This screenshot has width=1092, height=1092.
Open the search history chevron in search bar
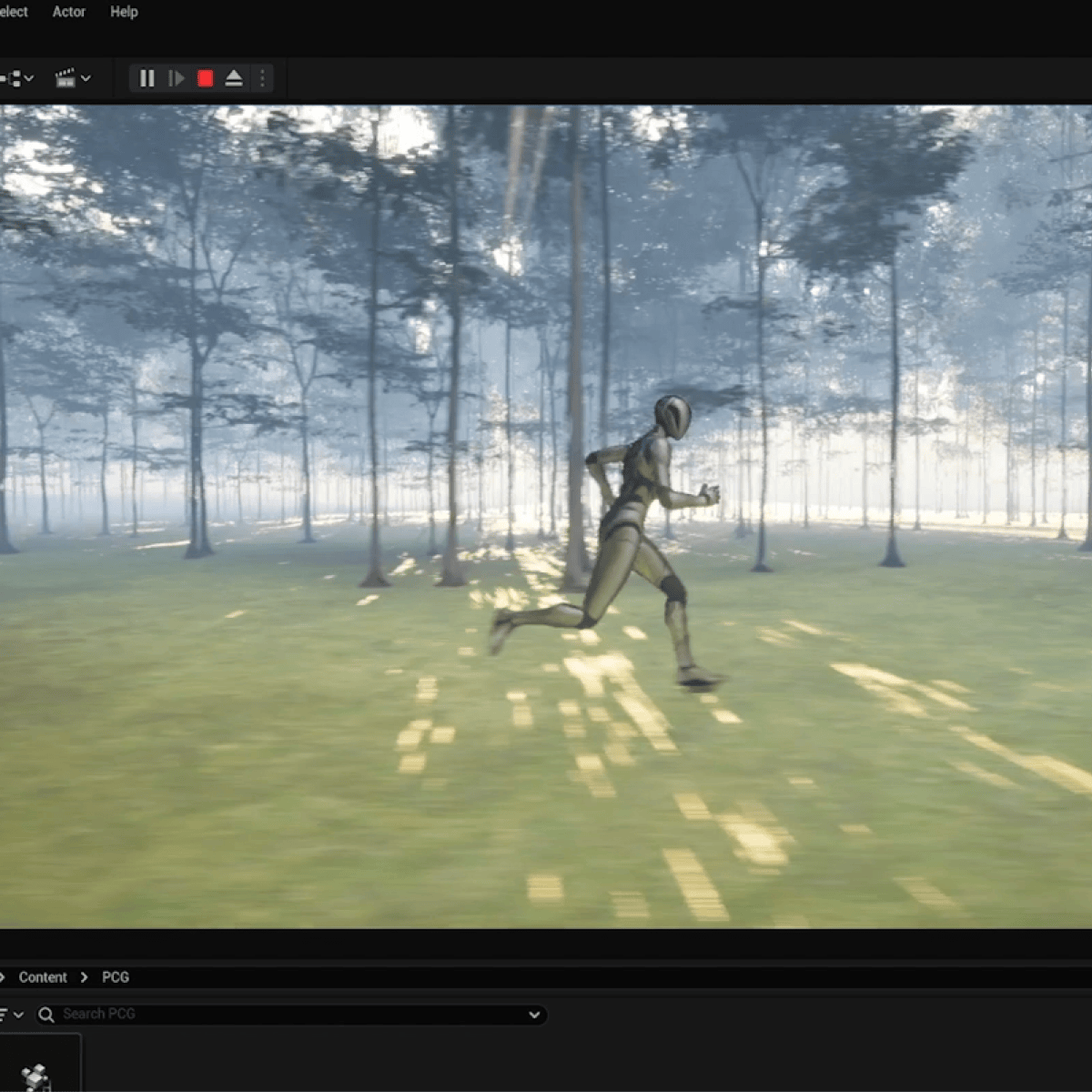tap(534, 1014)
